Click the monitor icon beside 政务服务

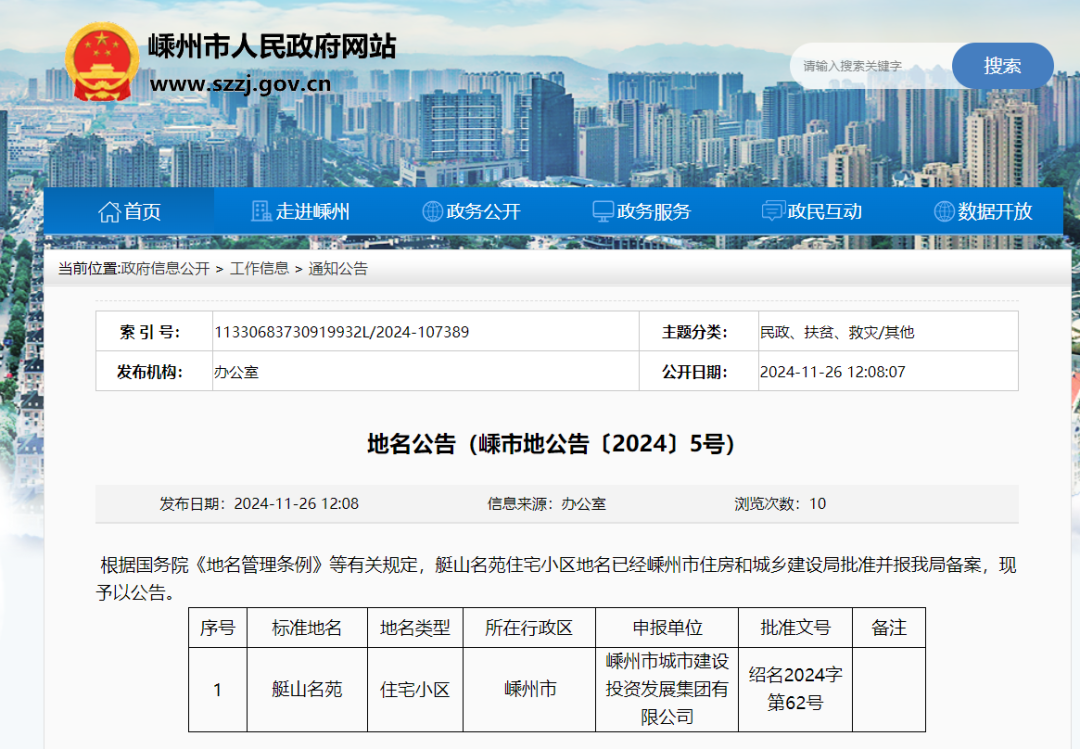(x=603, y=212)
